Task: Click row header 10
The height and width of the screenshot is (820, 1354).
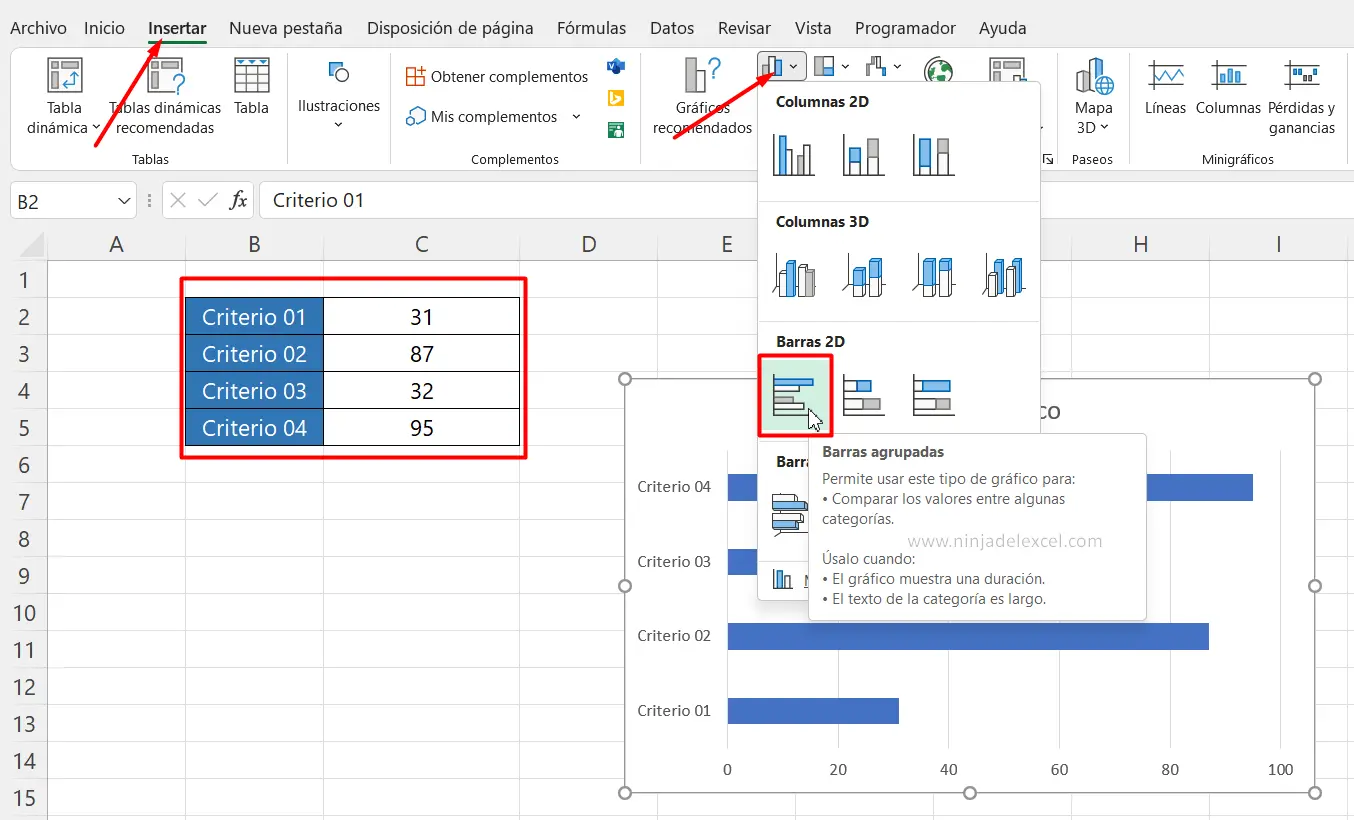Action: 24,613
